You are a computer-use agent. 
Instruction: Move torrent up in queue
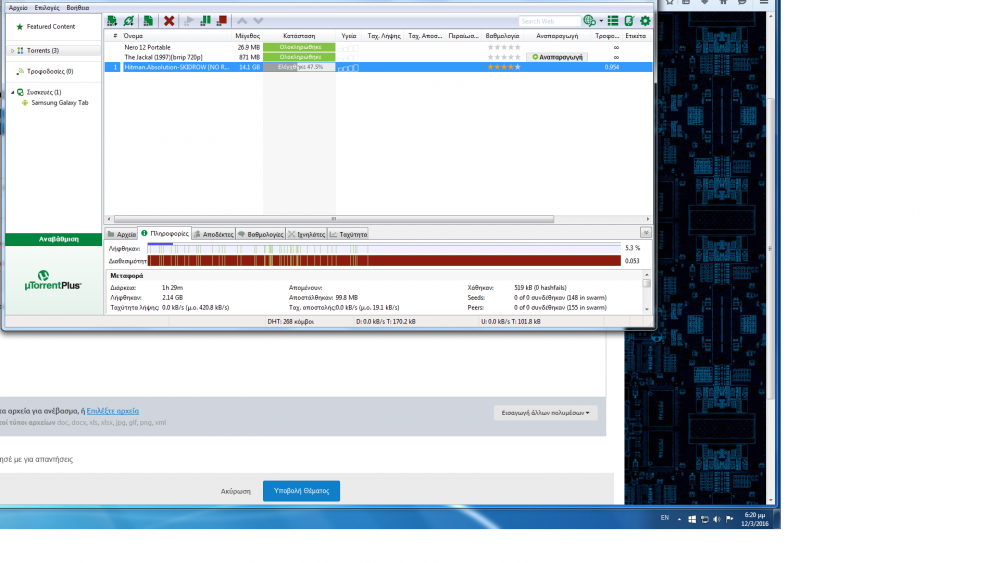tap(242, 21)
